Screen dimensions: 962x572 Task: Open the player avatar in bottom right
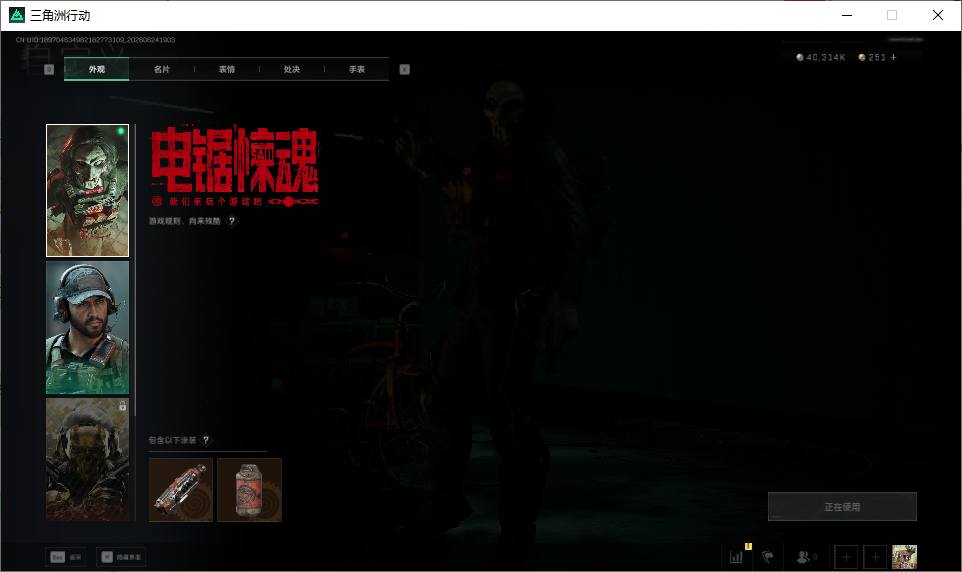coord(904,557)
